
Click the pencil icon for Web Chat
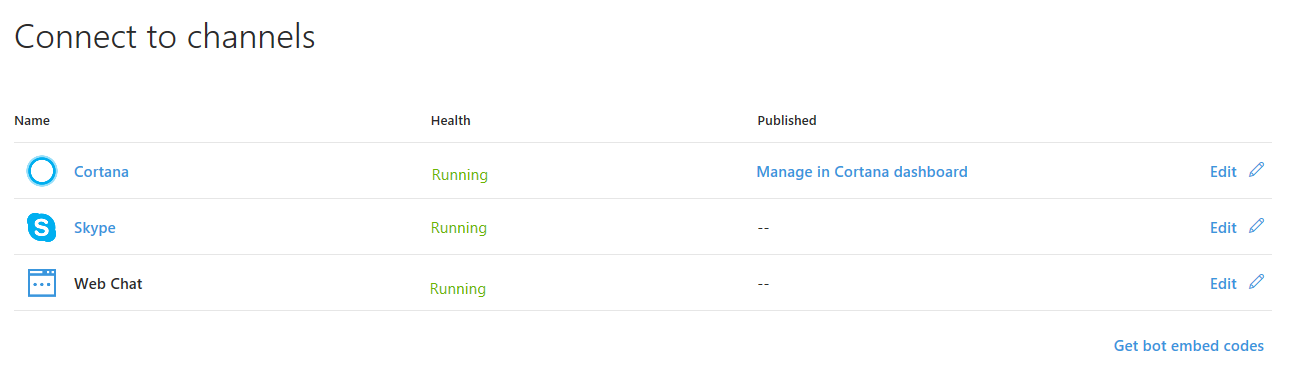(x=1257, y=282)
